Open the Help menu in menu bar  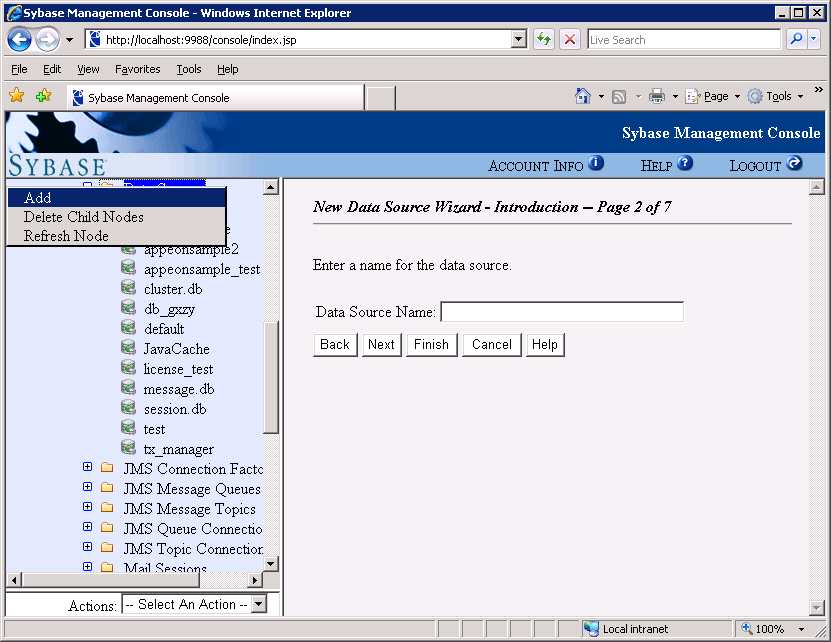(x=227, y=69)
